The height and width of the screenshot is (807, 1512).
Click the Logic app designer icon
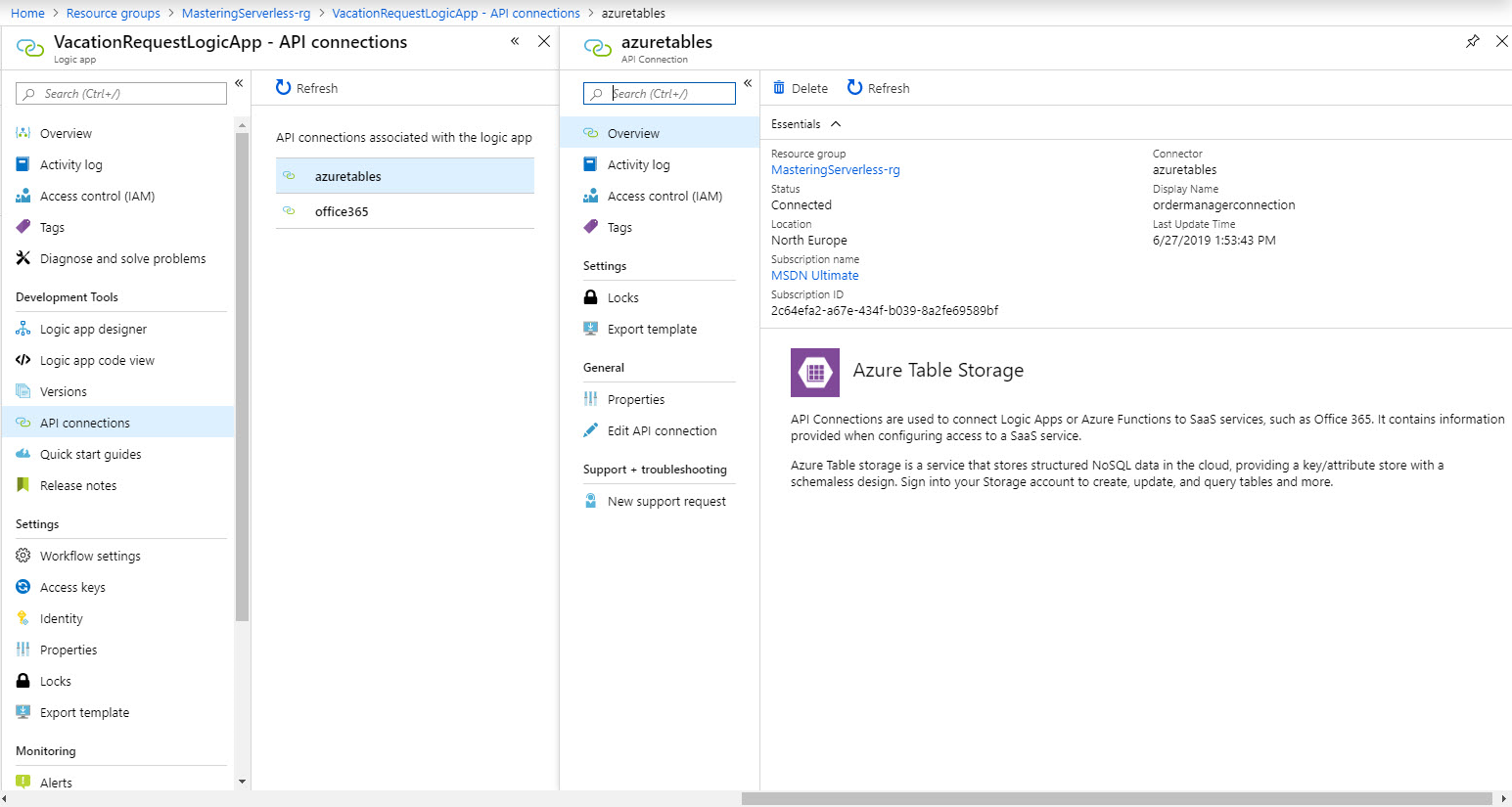23,329
